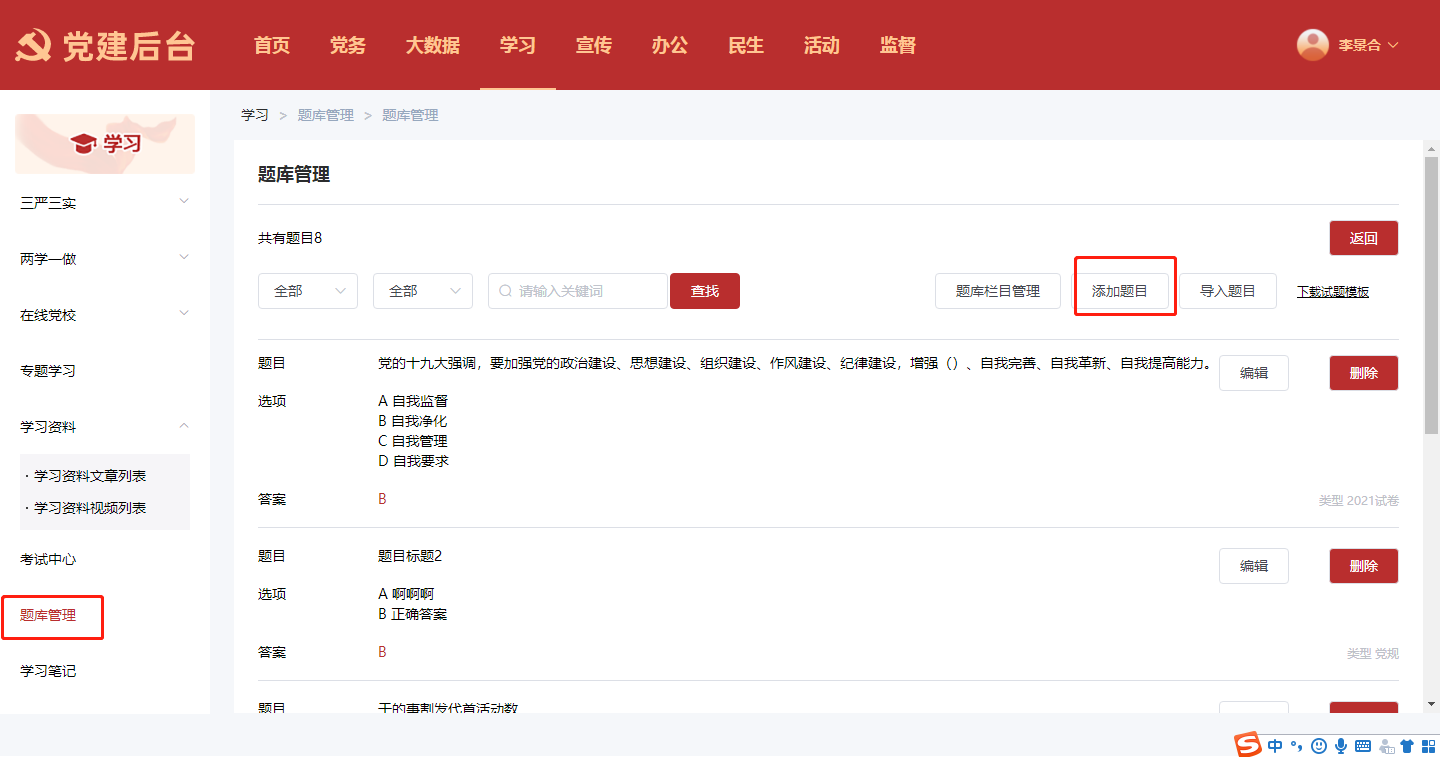Click the 下载试题模板 link
This screenshot has height=757, width=1440.
point(1332,292)
